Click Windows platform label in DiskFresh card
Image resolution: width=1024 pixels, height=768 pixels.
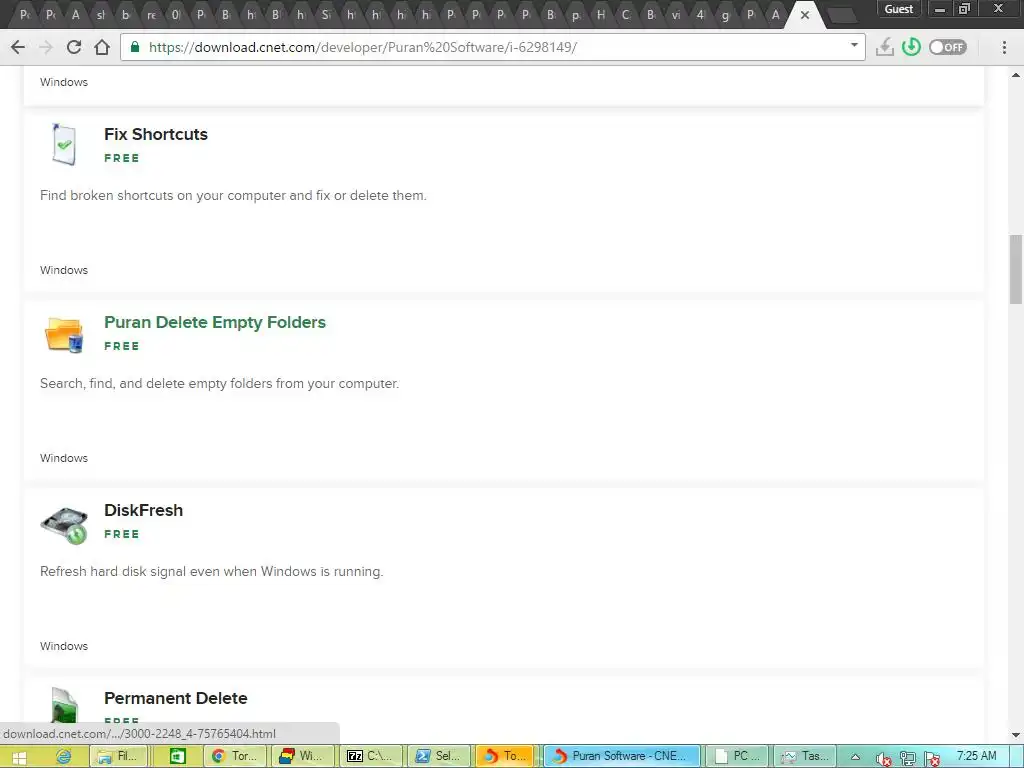(x=64, y=647)
